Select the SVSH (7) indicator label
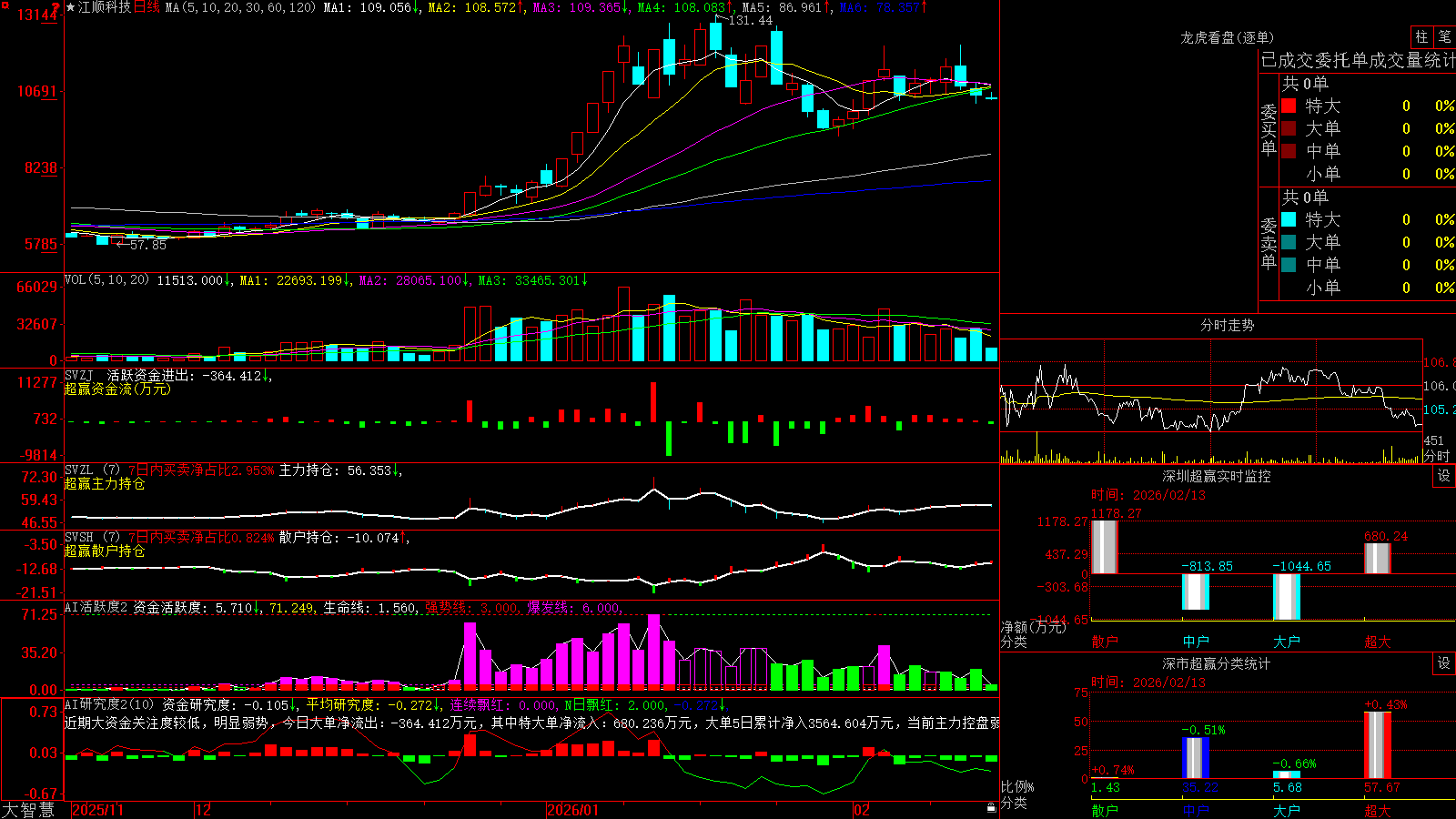 click(x=92, y=537)
